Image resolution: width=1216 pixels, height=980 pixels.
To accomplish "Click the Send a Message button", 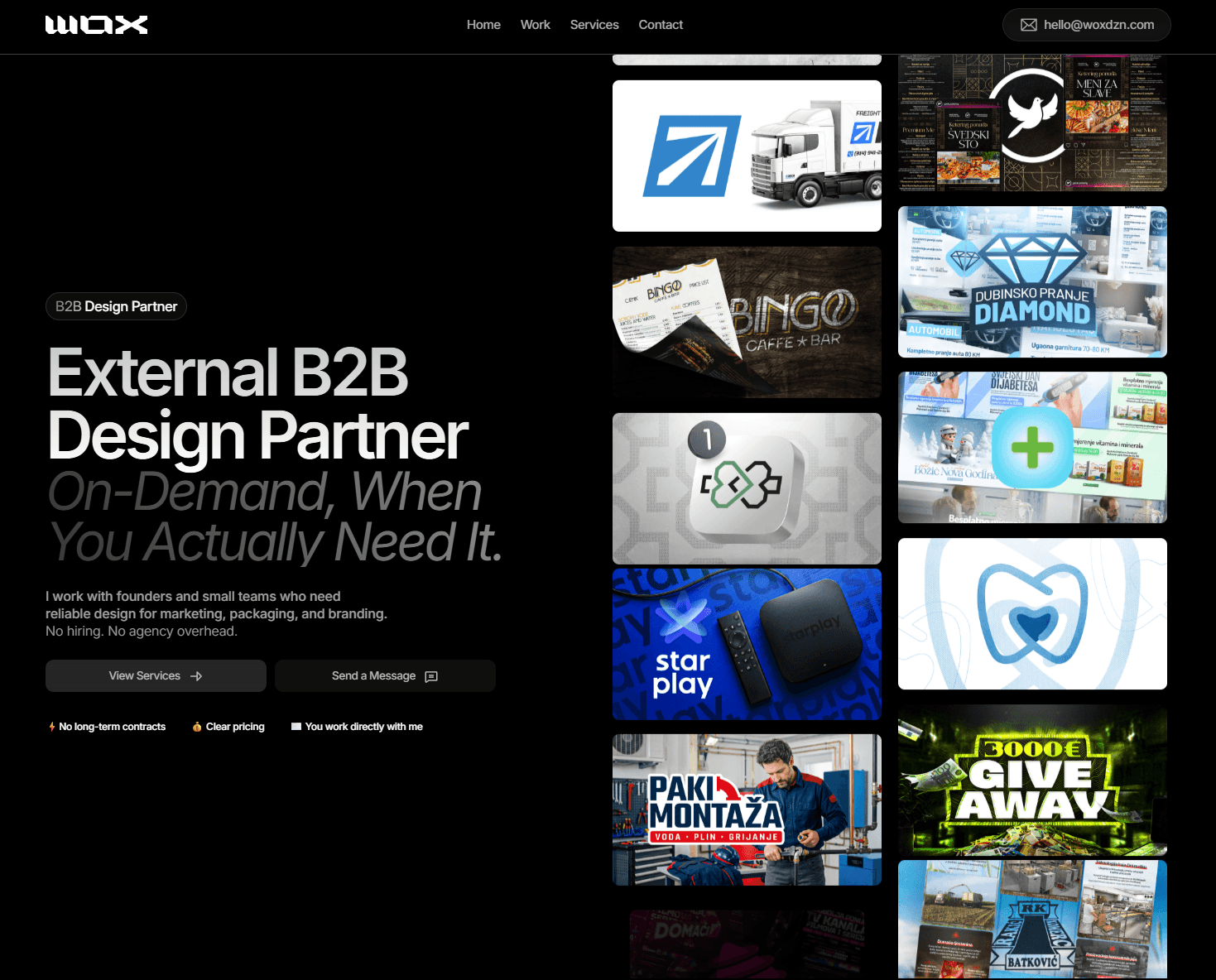I will pos(385,675).
